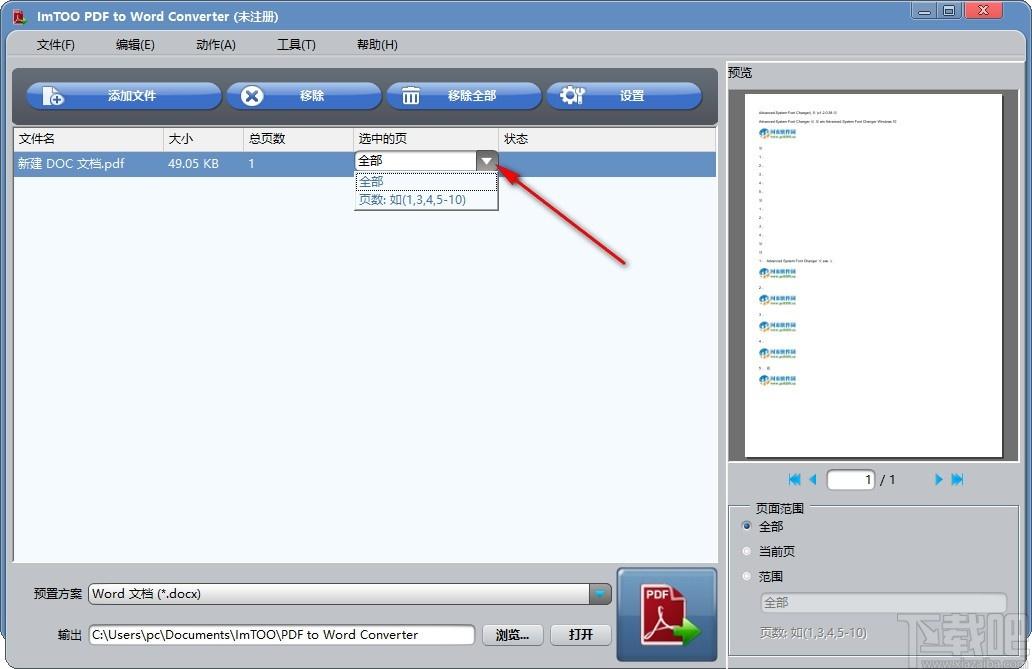
Task: Choose 页数: 如(1,3,4,5-10) dropdown option
Action: pos(426,200)
